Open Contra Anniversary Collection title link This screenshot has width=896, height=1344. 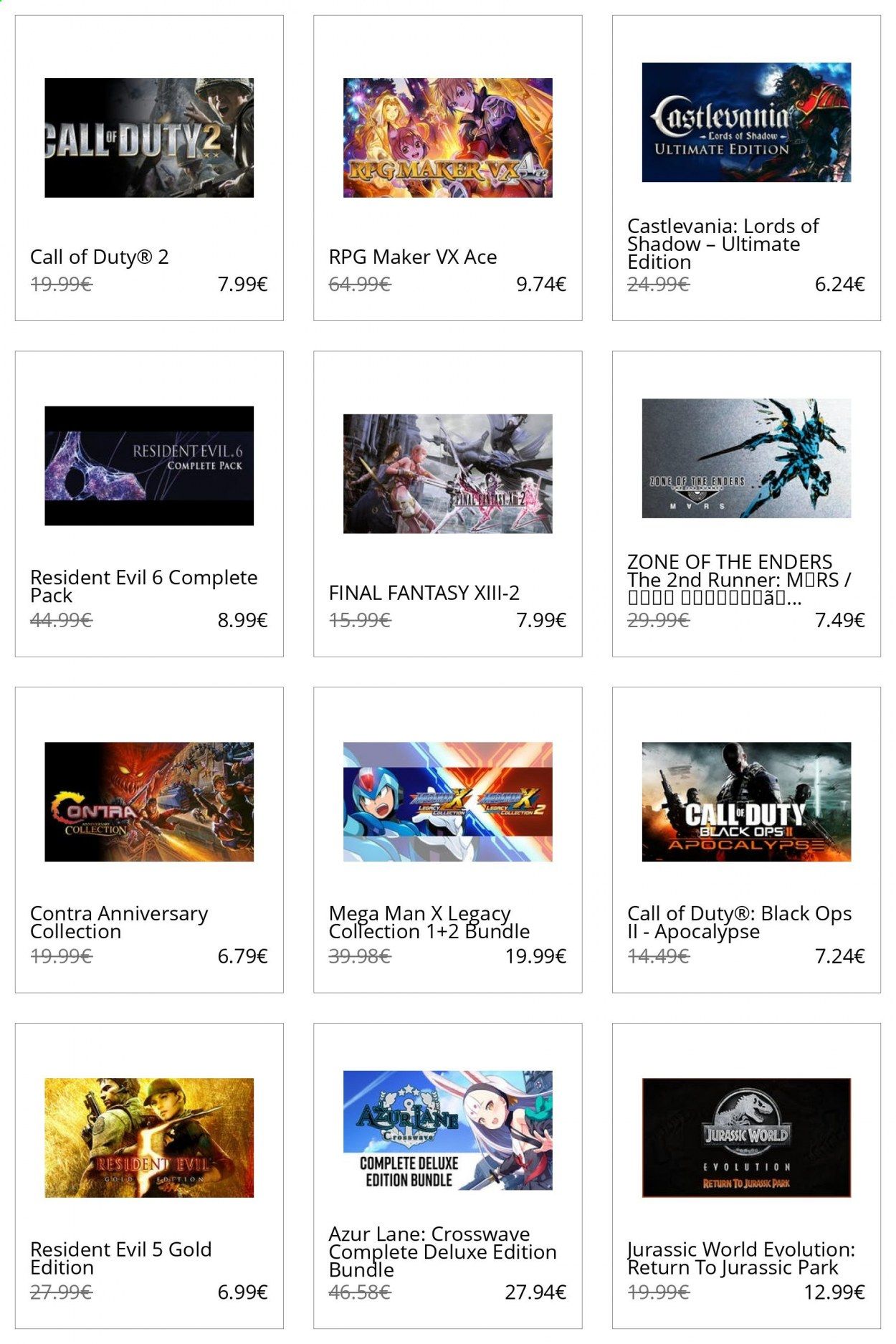coord(119,923)
